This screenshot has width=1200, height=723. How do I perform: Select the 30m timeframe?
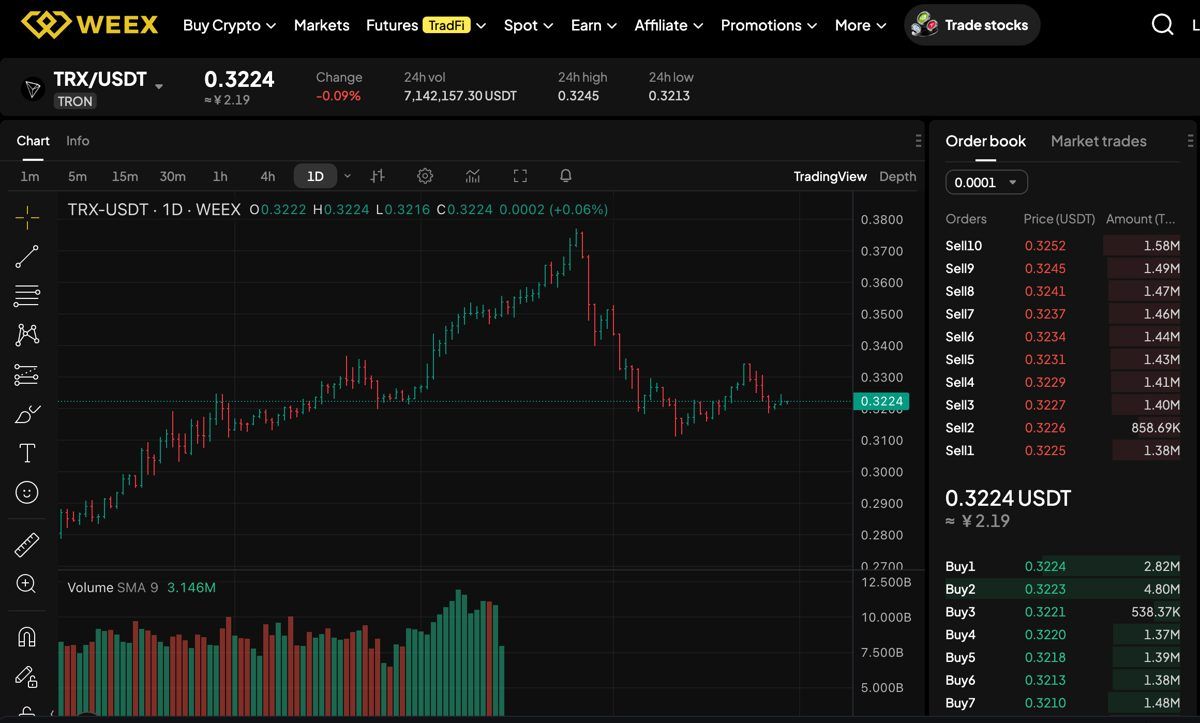pos(173,176)
